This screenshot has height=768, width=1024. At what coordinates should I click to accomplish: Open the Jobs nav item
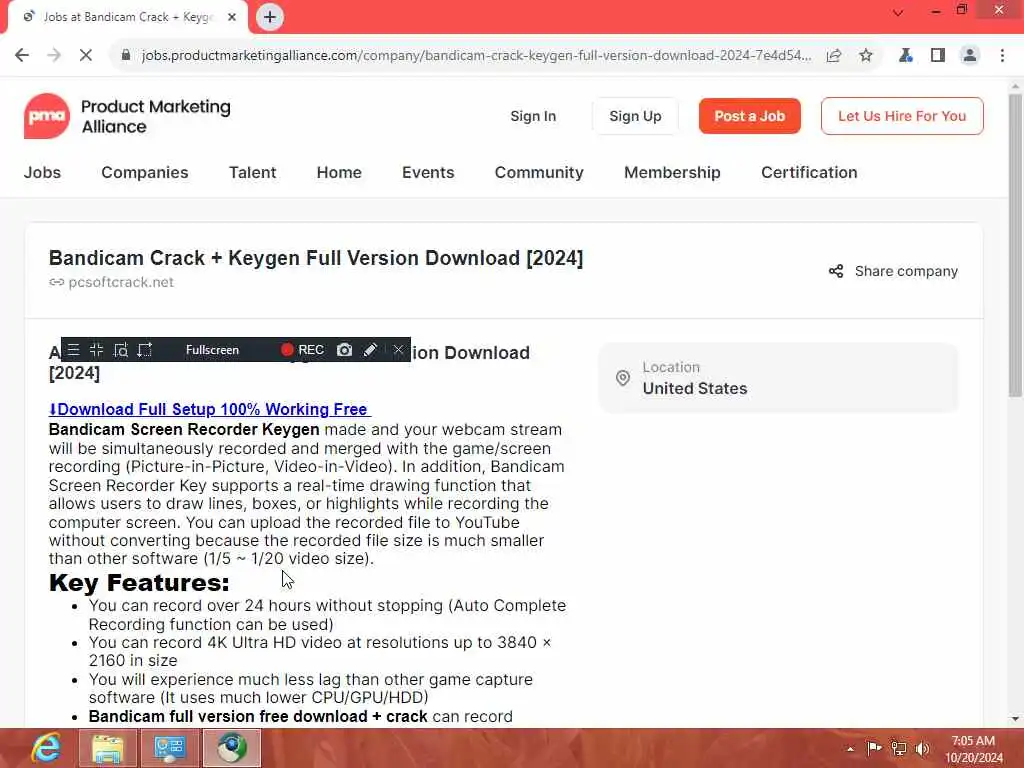pyautogui.click(x=42, y=172)
